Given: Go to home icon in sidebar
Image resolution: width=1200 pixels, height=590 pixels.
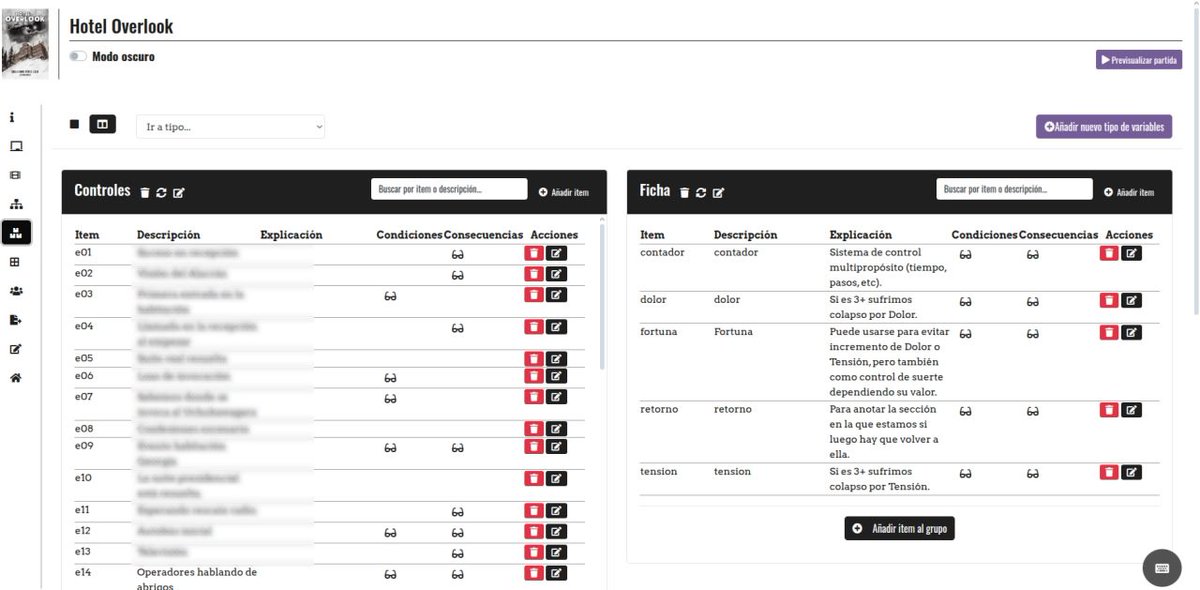Looking at the screenshot, I should pos(16,378).
